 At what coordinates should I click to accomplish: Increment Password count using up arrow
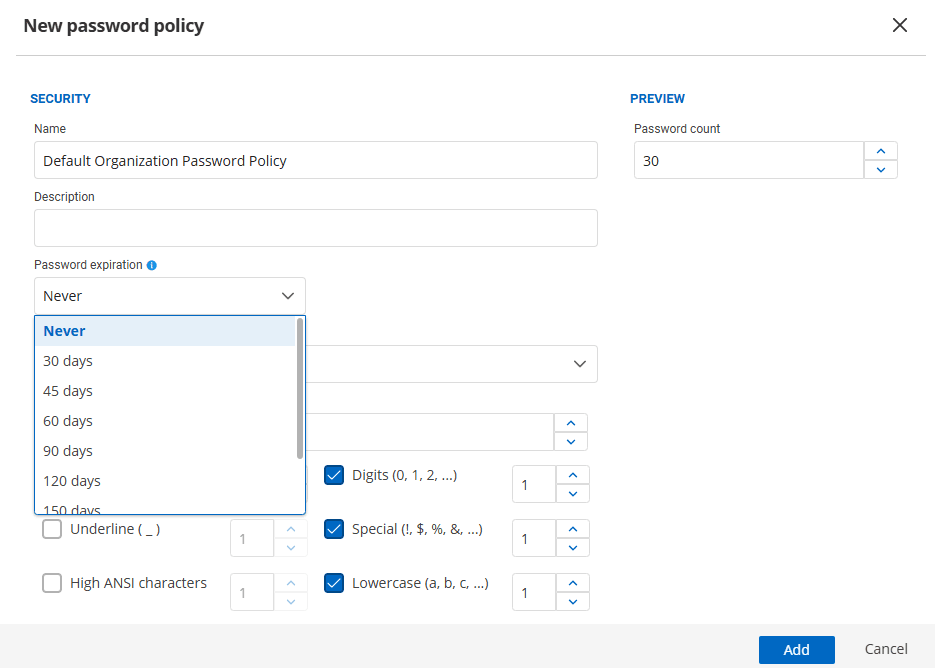(880, 149)
